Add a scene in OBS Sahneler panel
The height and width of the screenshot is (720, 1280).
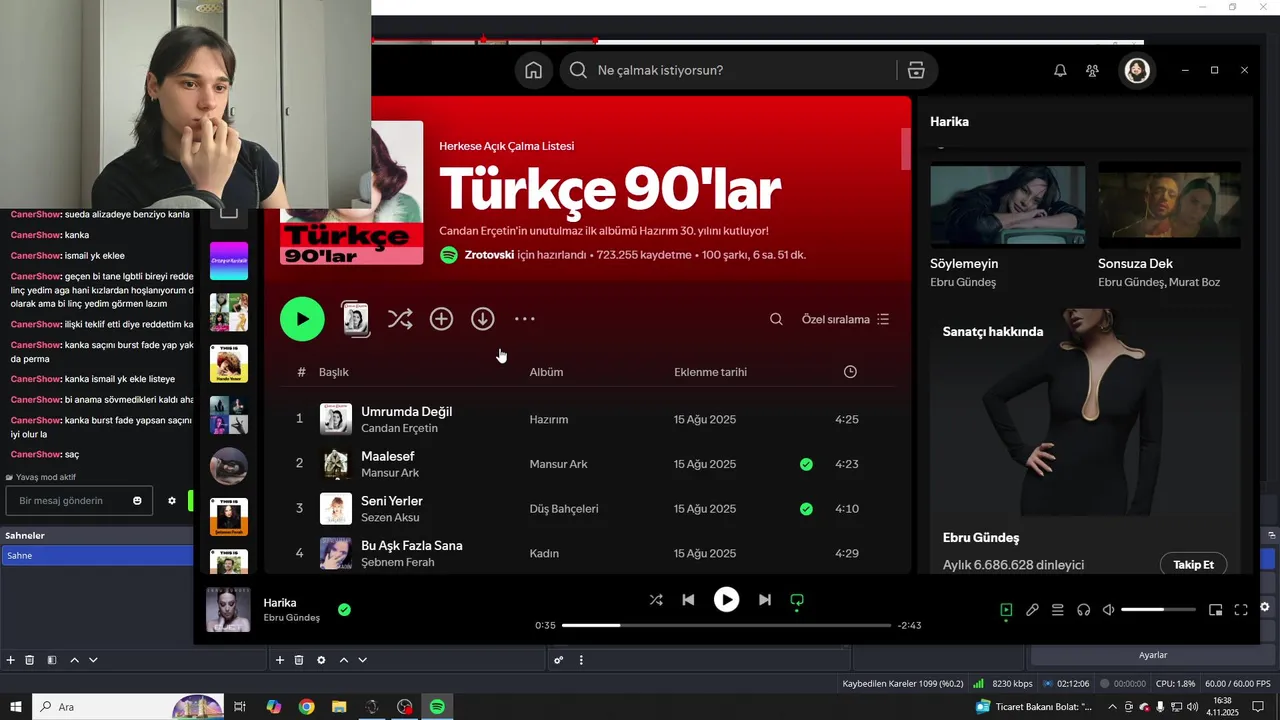tap(11, 660)
